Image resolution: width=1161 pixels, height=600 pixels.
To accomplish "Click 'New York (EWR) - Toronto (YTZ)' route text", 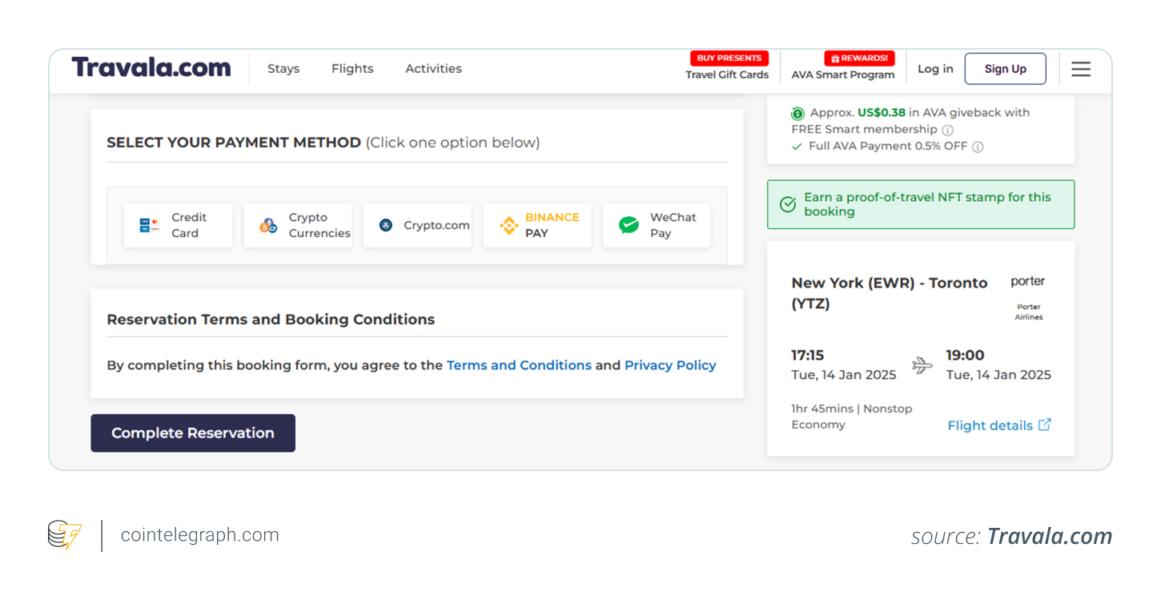I will click(889, 293).
